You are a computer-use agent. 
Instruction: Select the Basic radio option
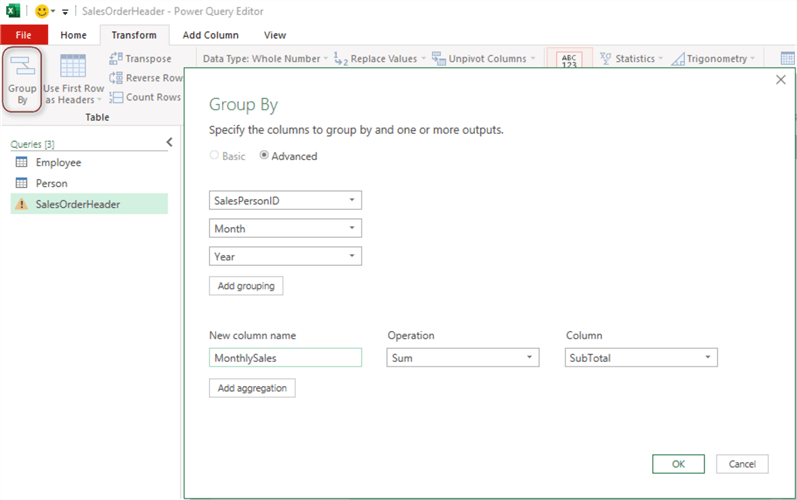pos(214,156)
